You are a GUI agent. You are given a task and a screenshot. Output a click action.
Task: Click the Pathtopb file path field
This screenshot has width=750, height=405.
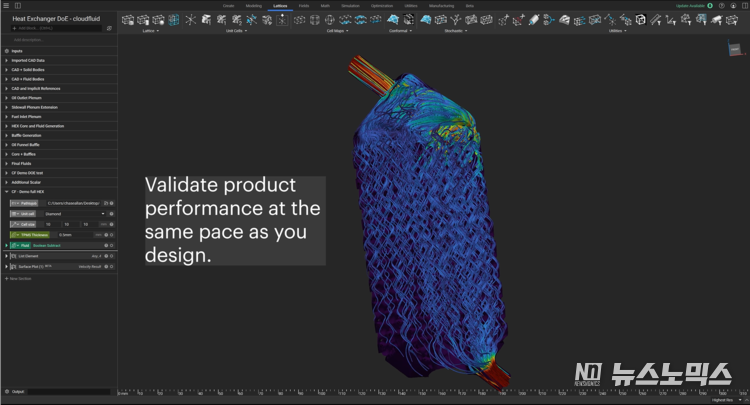click(73, 203)
